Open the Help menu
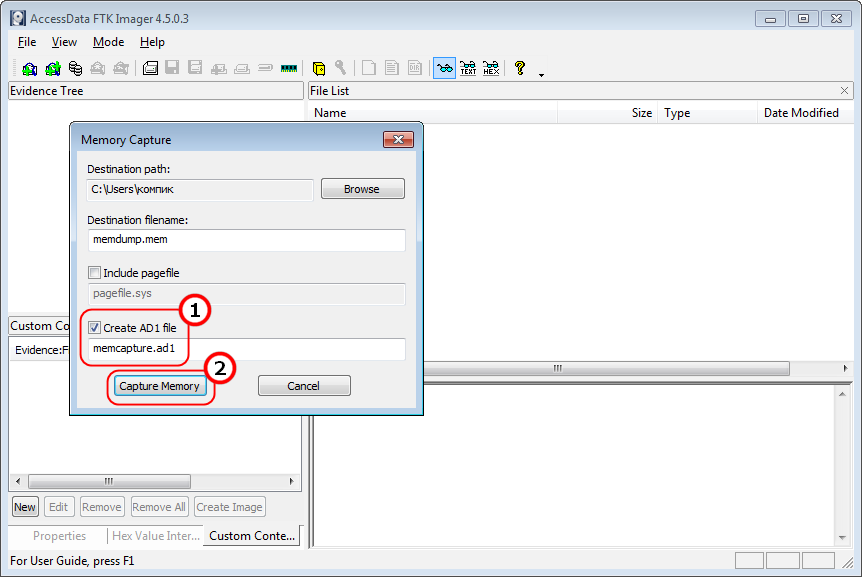The width and height of the screenshot is (862, 577). click(x=152, y=42)
